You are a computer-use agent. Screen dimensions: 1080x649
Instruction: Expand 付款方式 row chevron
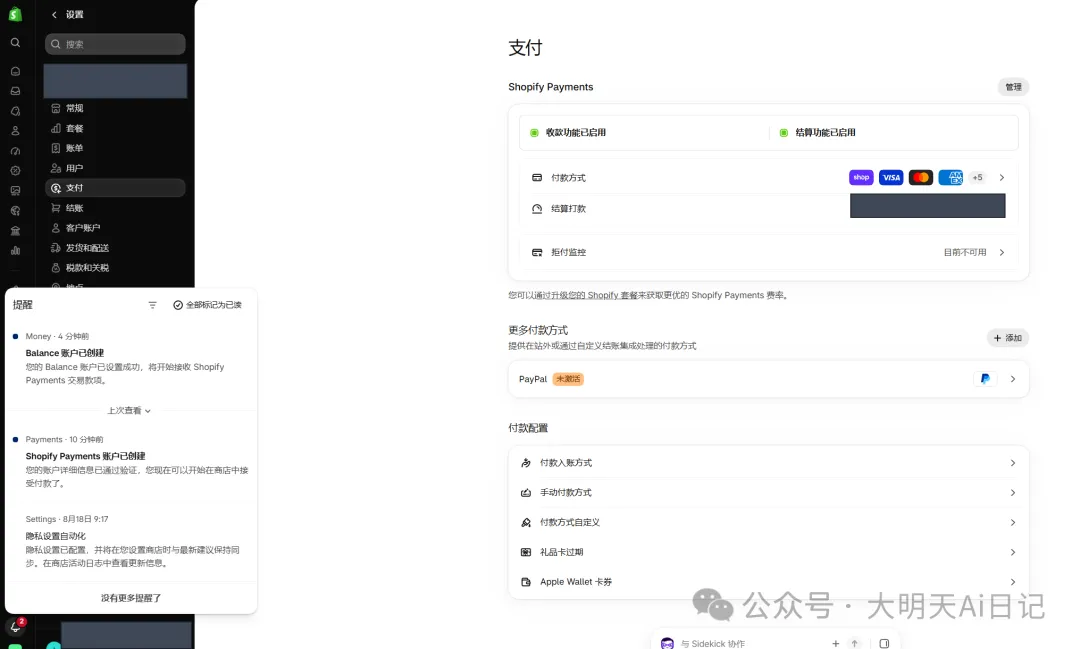coord(1001,178)
